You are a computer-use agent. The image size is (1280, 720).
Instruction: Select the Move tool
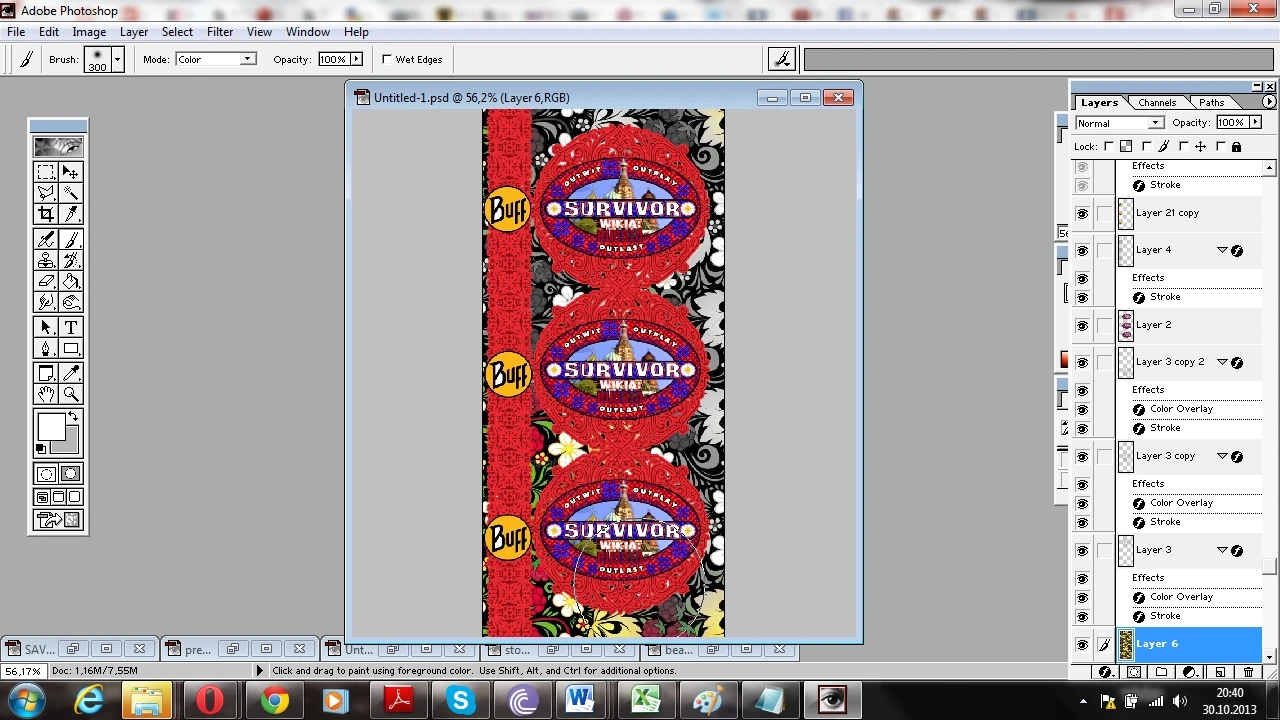pos(71,172)
